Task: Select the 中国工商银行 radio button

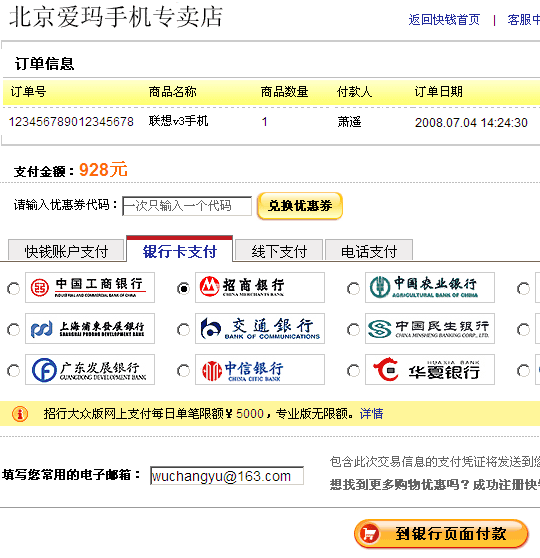Action: coord(14,289)
